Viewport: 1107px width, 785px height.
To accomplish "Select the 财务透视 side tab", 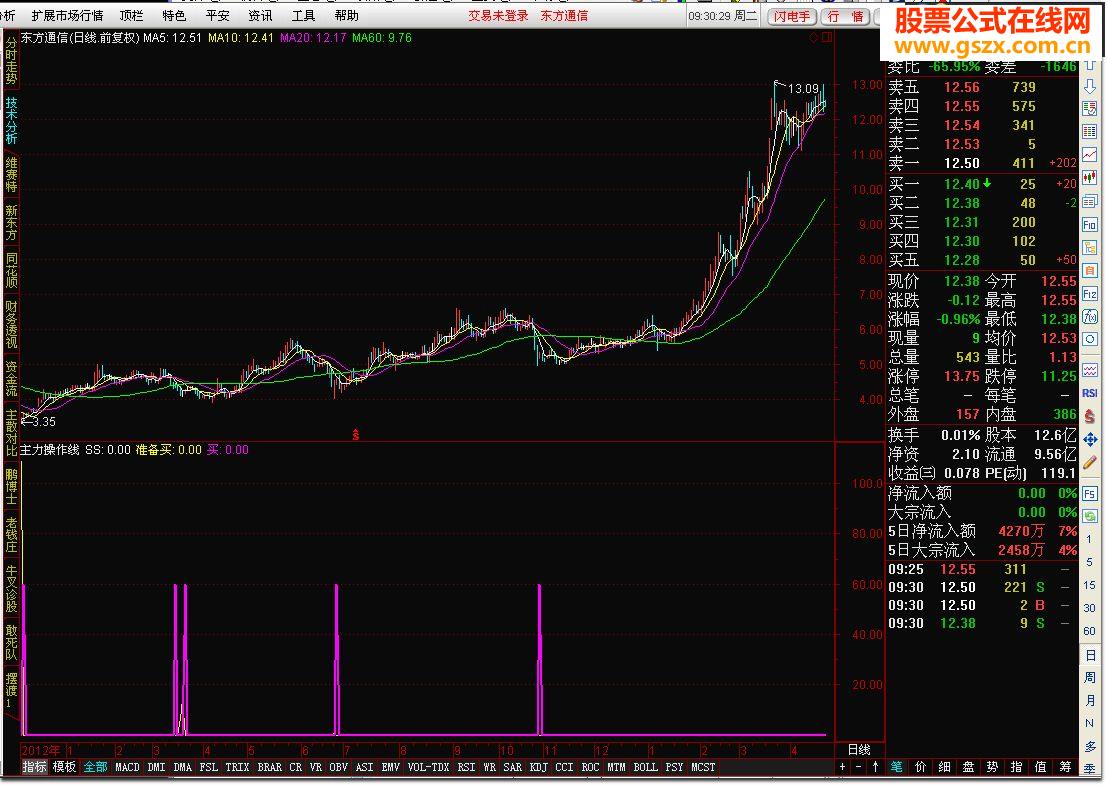I will [11, 324].
